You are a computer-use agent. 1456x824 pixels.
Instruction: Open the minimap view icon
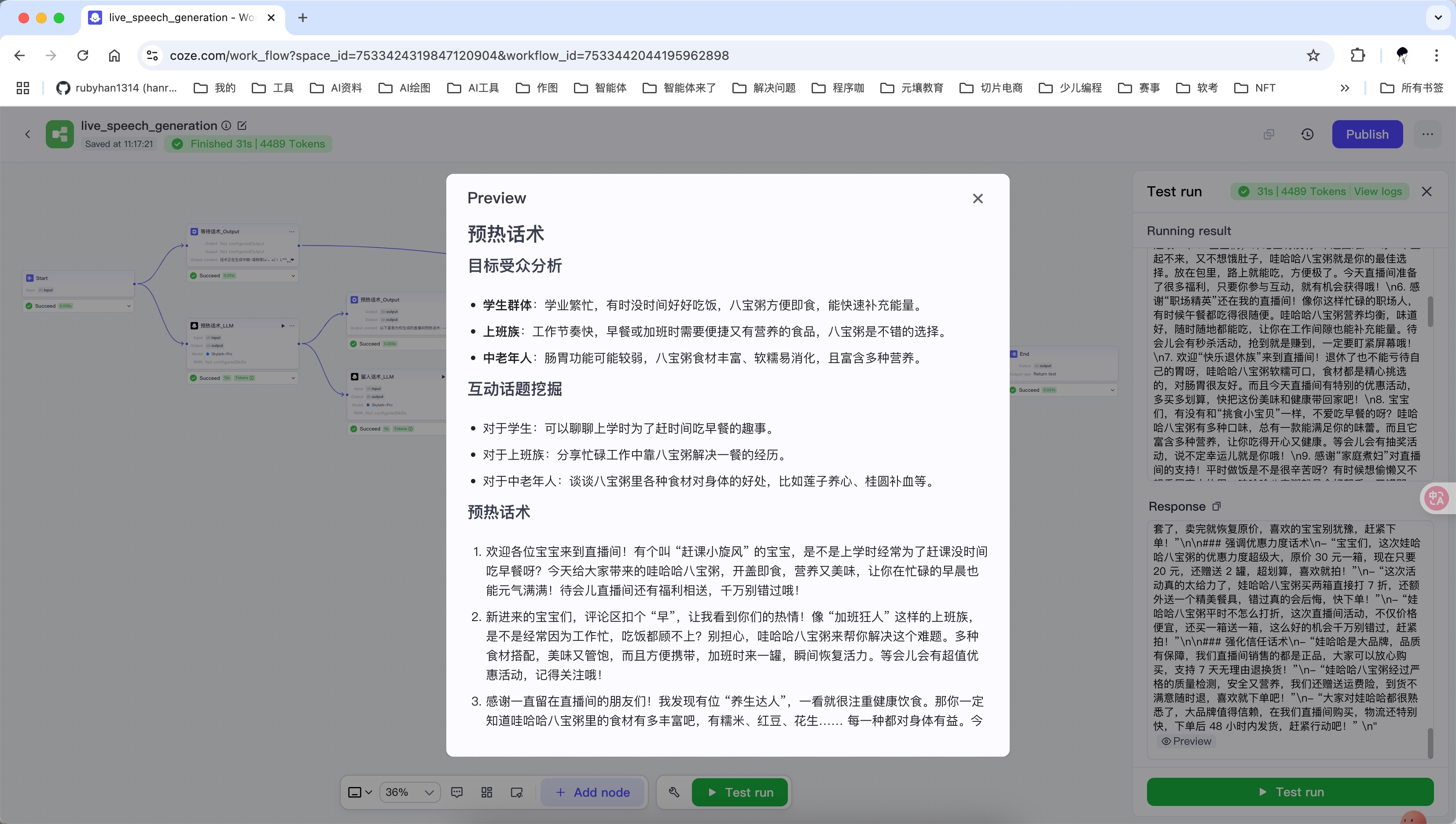coord(515,792)
